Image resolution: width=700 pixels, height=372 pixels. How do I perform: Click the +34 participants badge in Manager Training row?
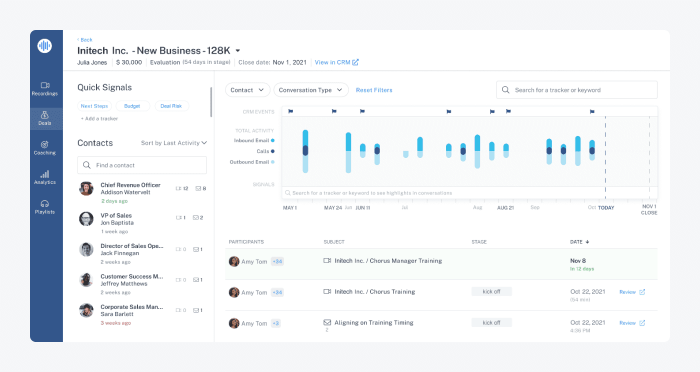click(277, 262)
